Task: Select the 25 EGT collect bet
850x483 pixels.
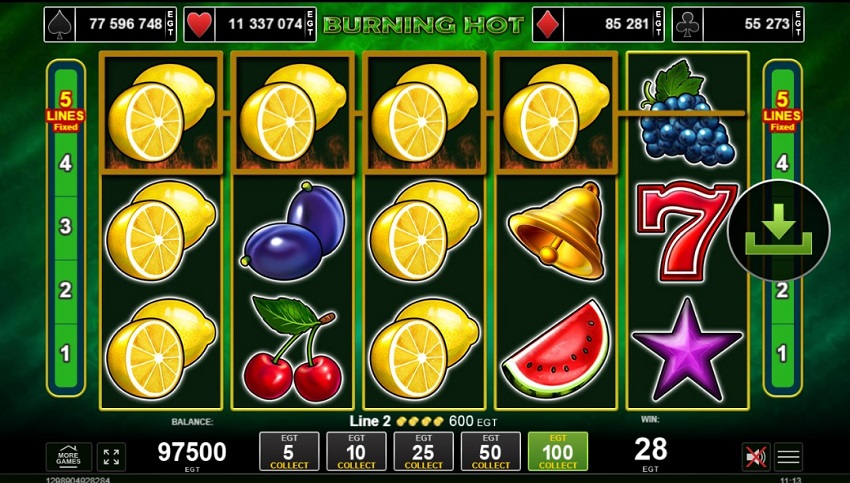Action: point(423,451)
